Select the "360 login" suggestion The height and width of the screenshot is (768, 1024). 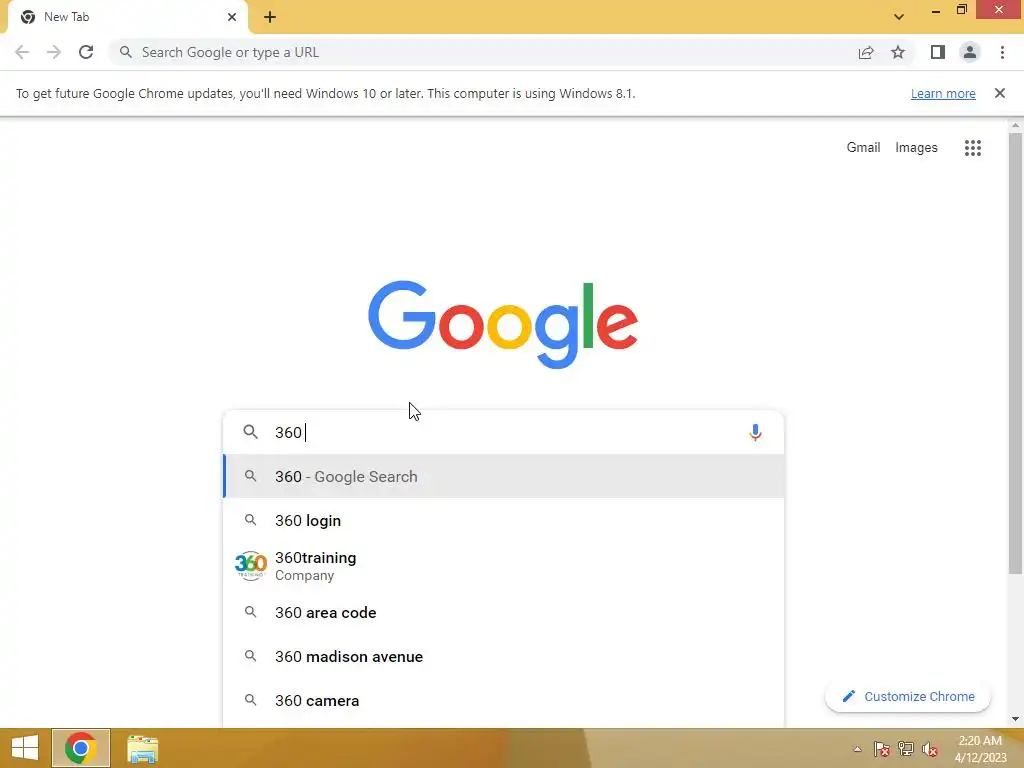click(503, 520)
